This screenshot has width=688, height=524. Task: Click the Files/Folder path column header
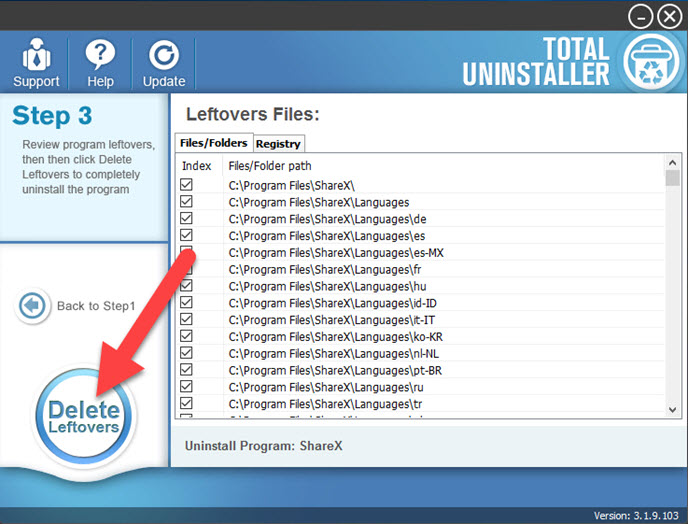pyautogui.click(x=270, y=166)
